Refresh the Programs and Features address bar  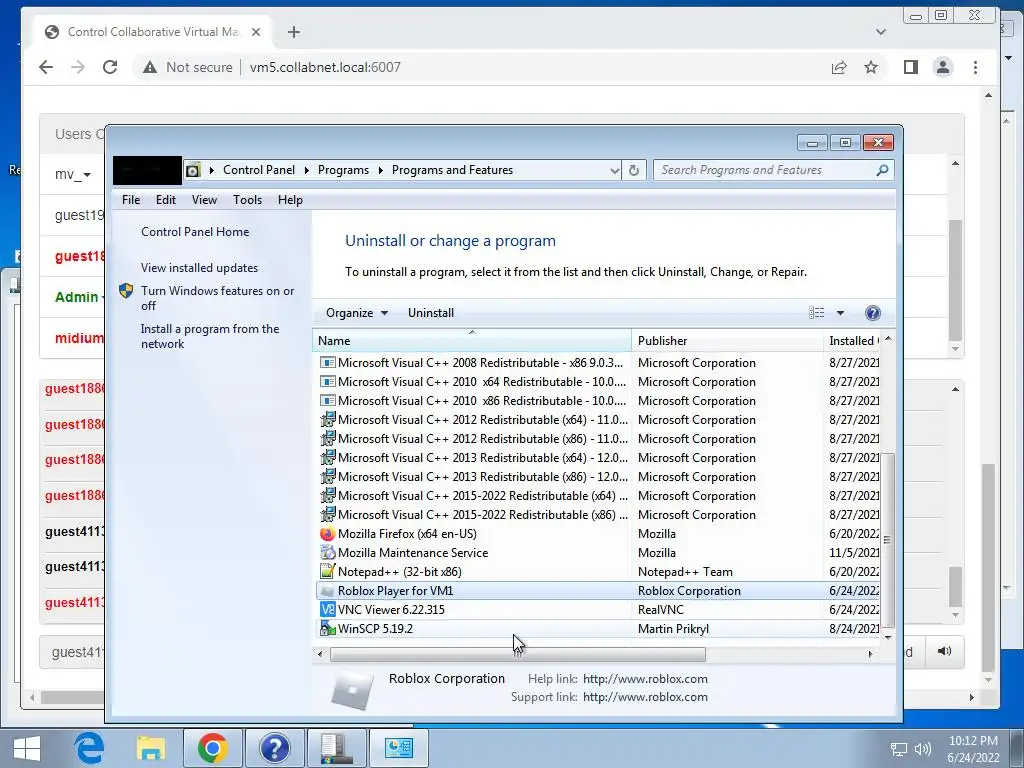coord(633,170)
